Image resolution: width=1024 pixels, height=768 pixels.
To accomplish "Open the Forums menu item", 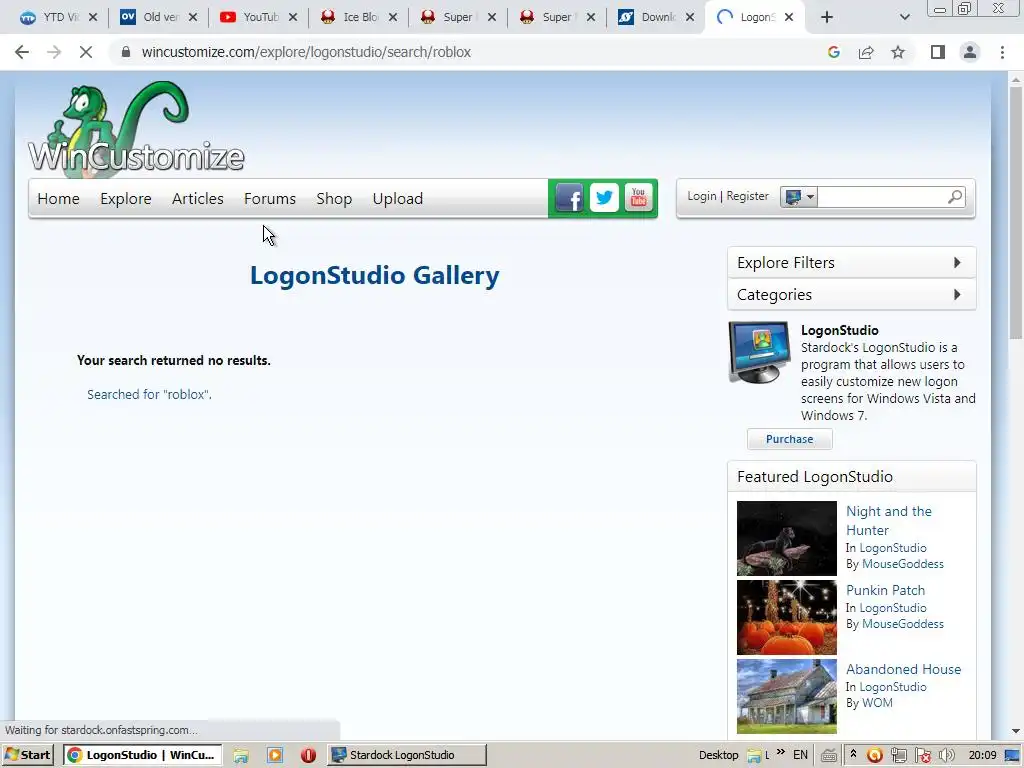I will [270, 199].
